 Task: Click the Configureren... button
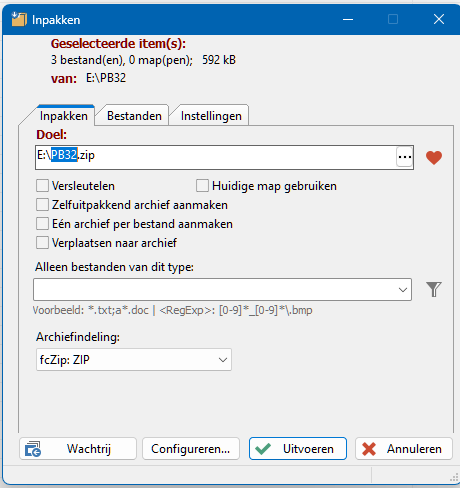tap(191, 449)
